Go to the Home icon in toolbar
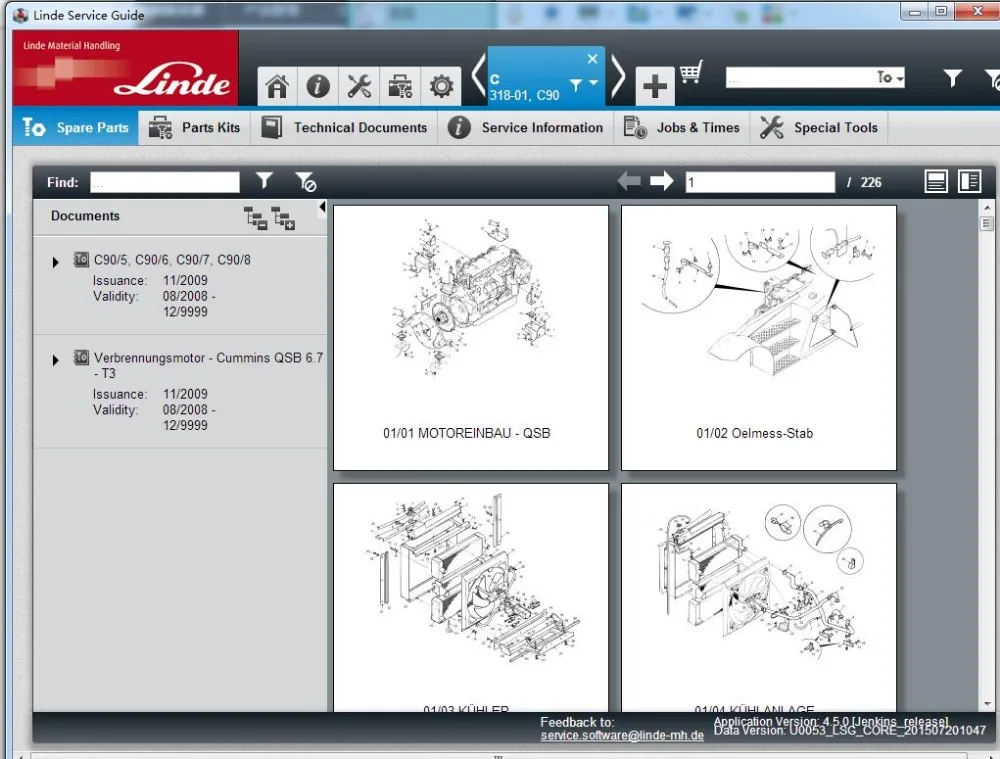1000x759 pixels. [277, 86]
